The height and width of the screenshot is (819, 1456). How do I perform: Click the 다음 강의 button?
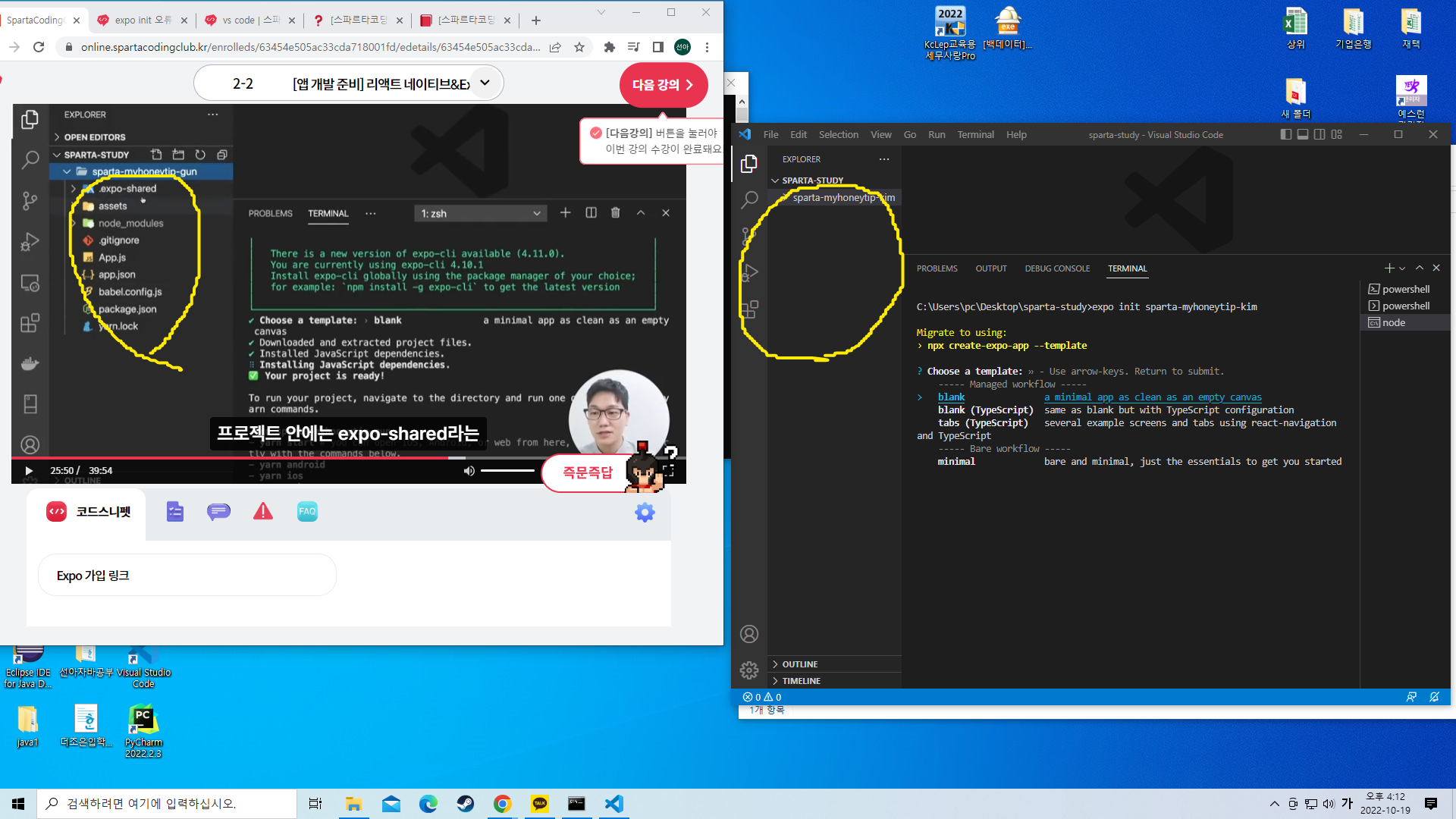click(664, 85)
